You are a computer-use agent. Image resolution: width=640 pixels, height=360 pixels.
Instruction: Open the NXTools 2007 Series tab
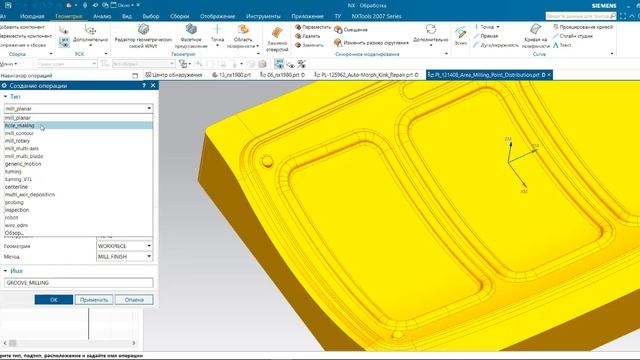tap(376, 16)
